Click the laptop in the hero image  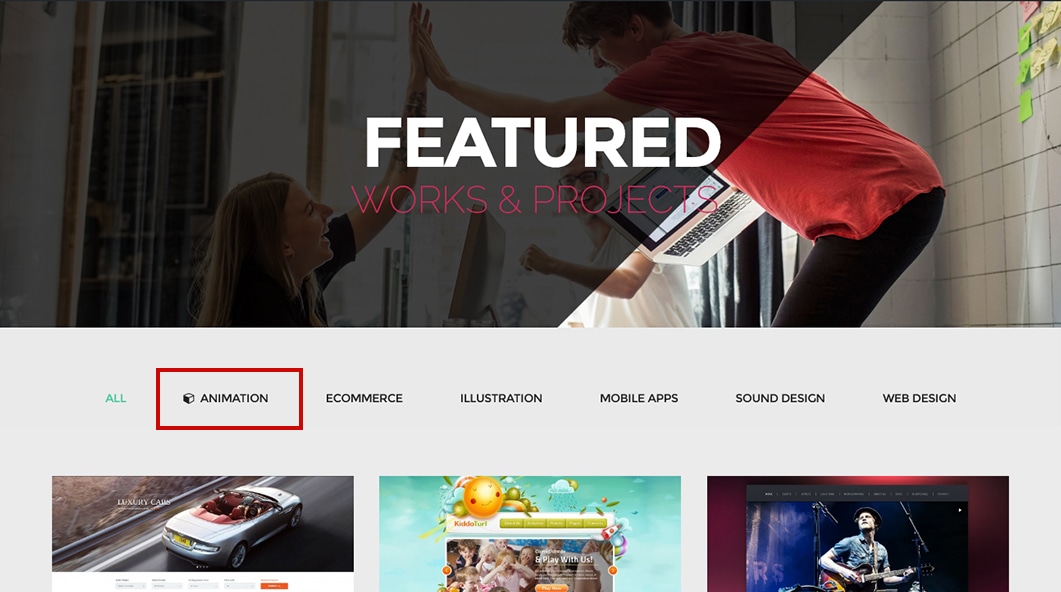683,217
